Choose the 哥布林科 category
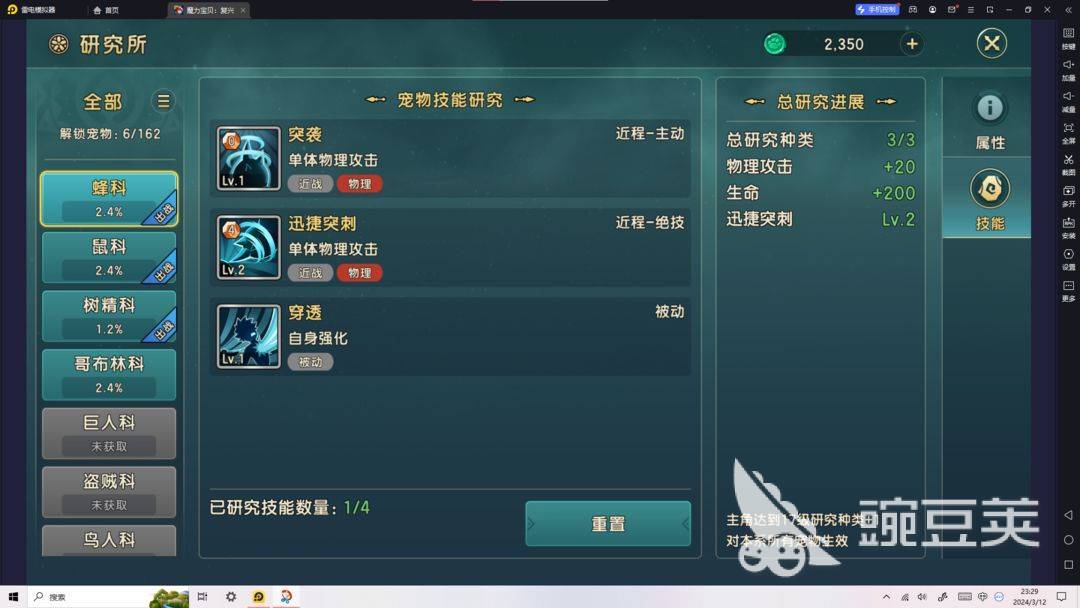This screenshot has width=1080, height=608. 109,375
